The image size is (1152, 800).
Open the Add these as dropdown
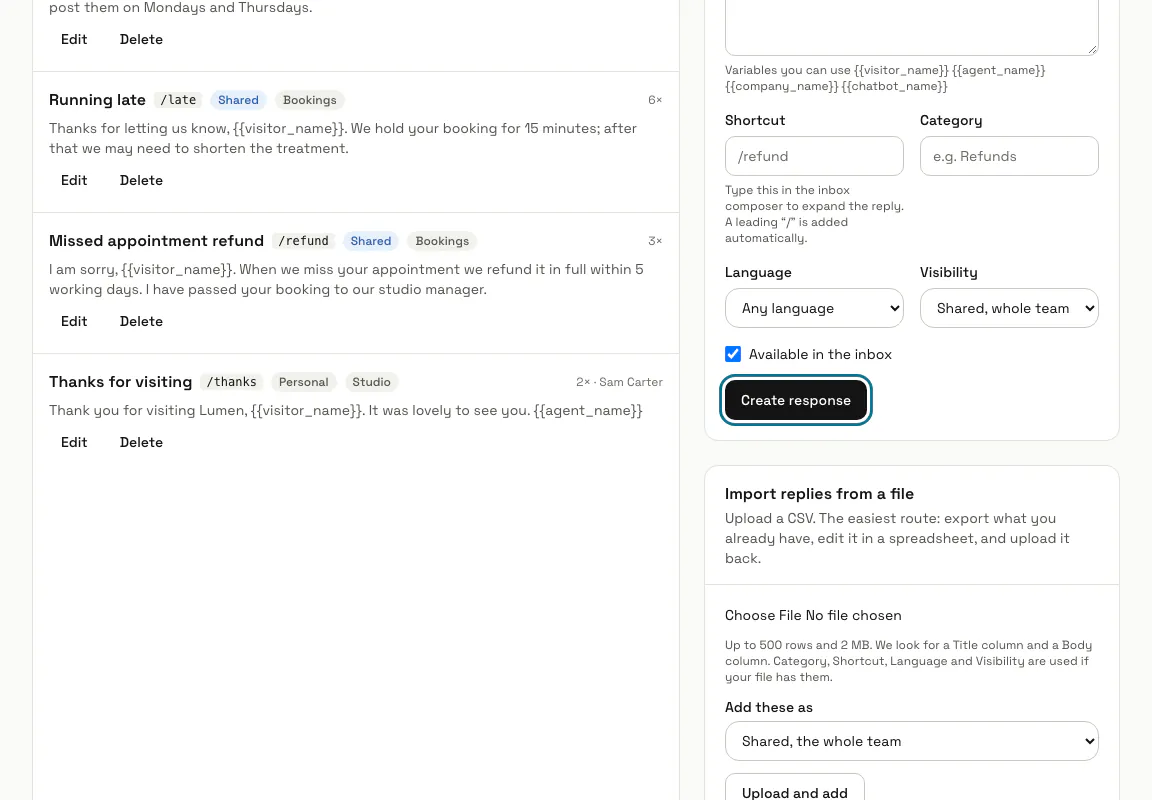(911, 741)
